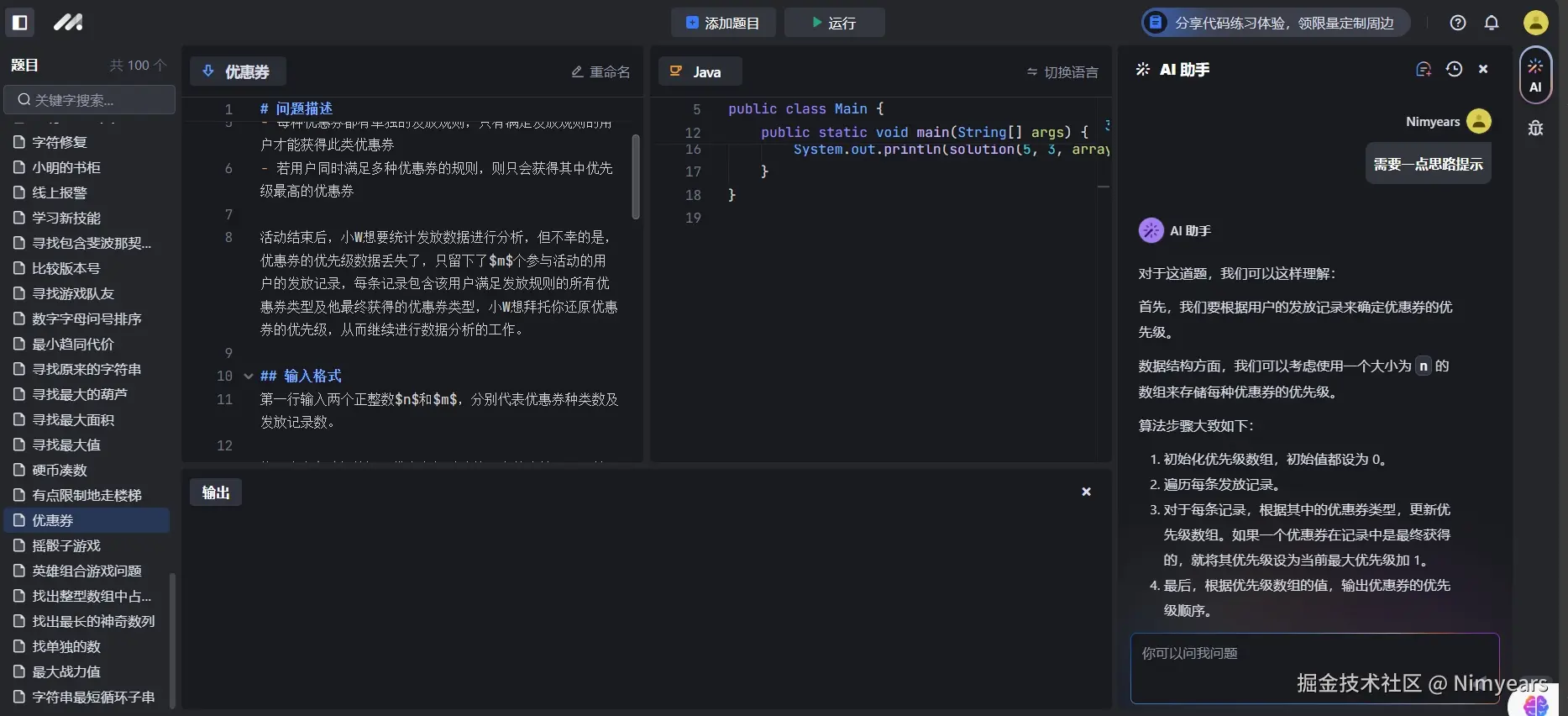
Task: Open the 切换语言 language switcher
Action: coord(1062,72)
